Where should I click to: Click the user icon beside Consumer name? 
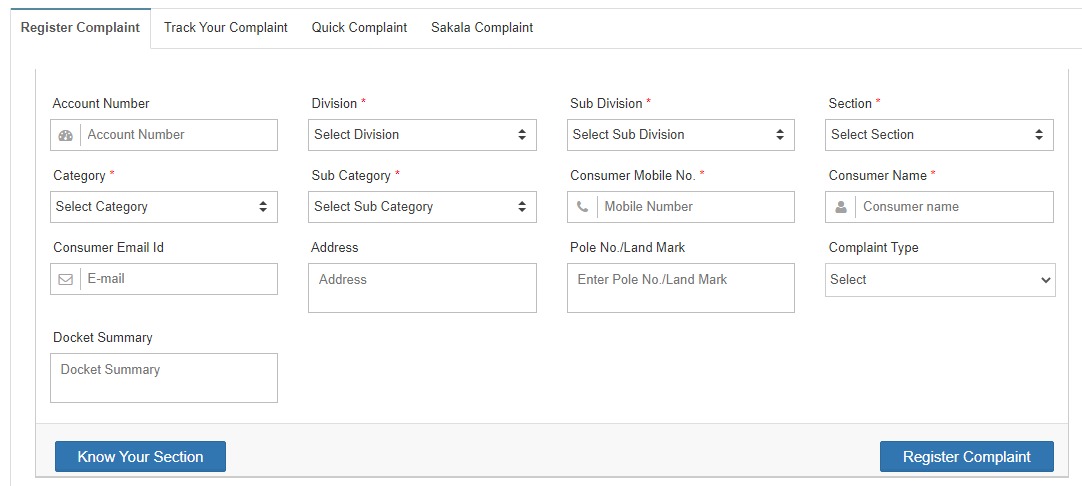tap(841, 207)
